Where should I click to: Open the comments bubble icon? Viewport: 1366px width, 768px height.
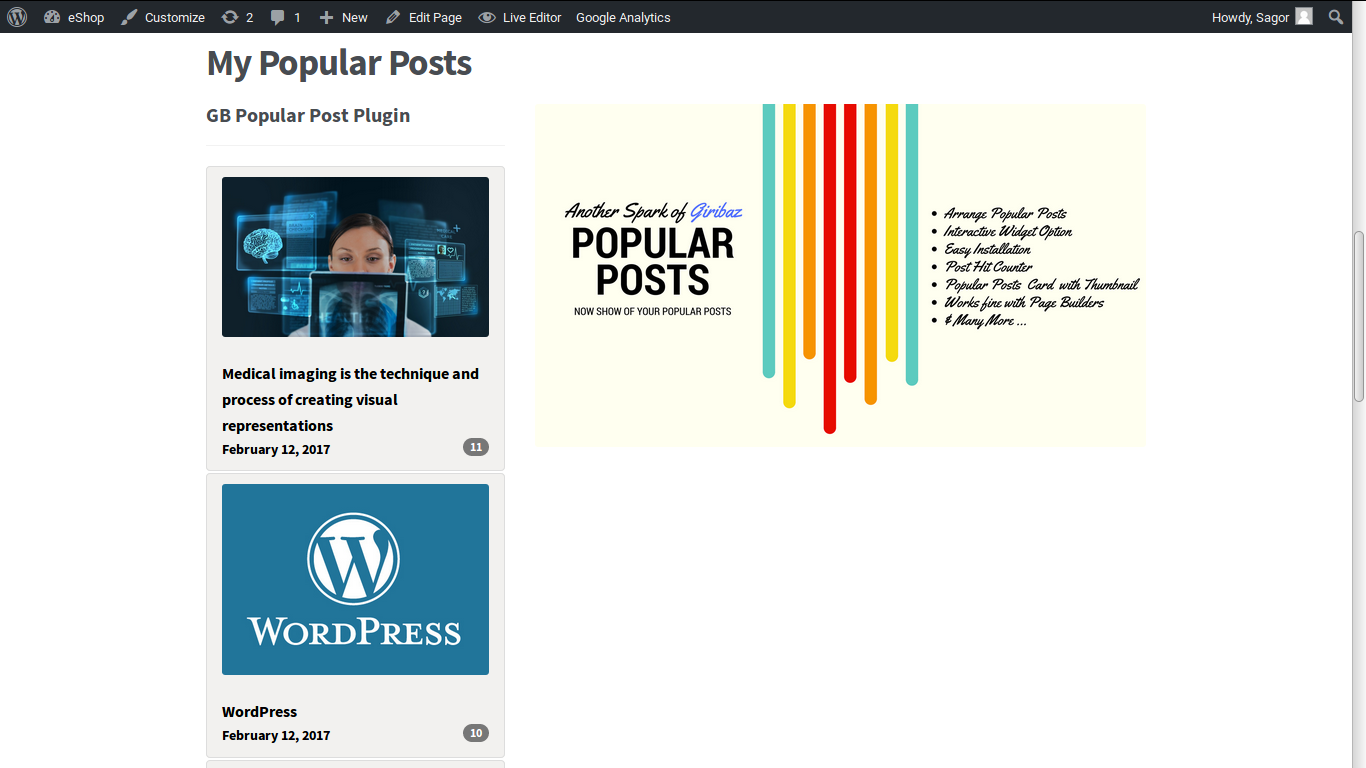tap(278, 17)
